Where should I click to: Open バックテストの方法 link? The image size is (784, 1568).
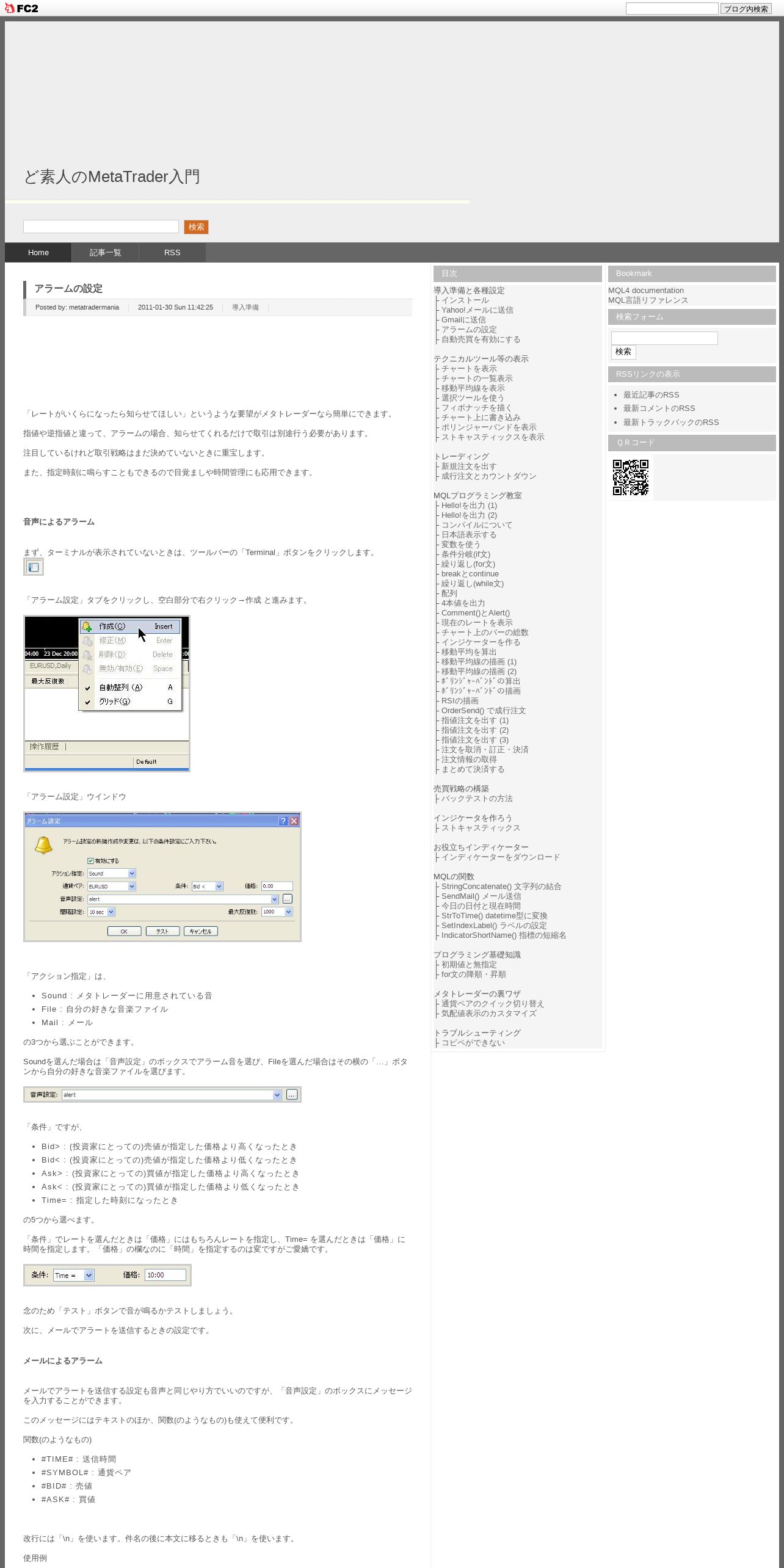point(477,799)
